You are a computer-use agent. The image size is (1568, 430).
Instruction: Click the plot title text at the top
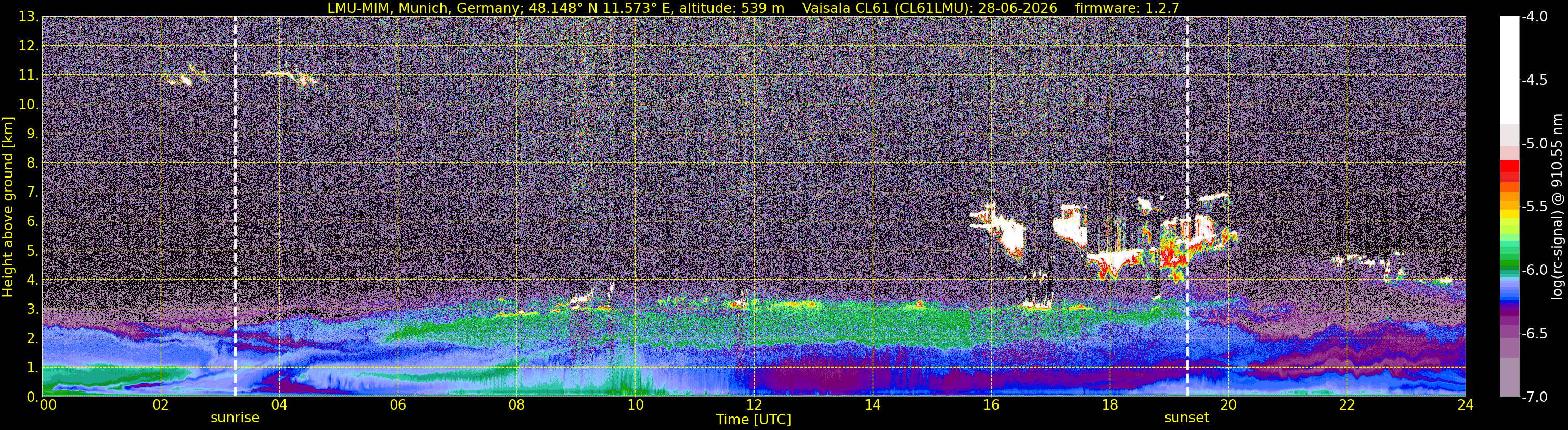(753, 8)
